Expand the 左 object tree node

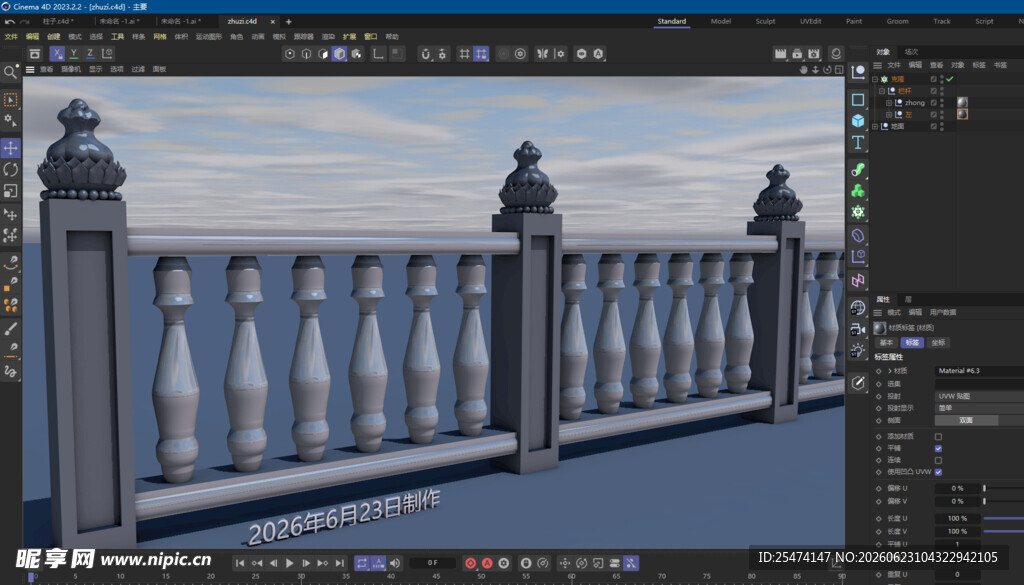(889, 114)
